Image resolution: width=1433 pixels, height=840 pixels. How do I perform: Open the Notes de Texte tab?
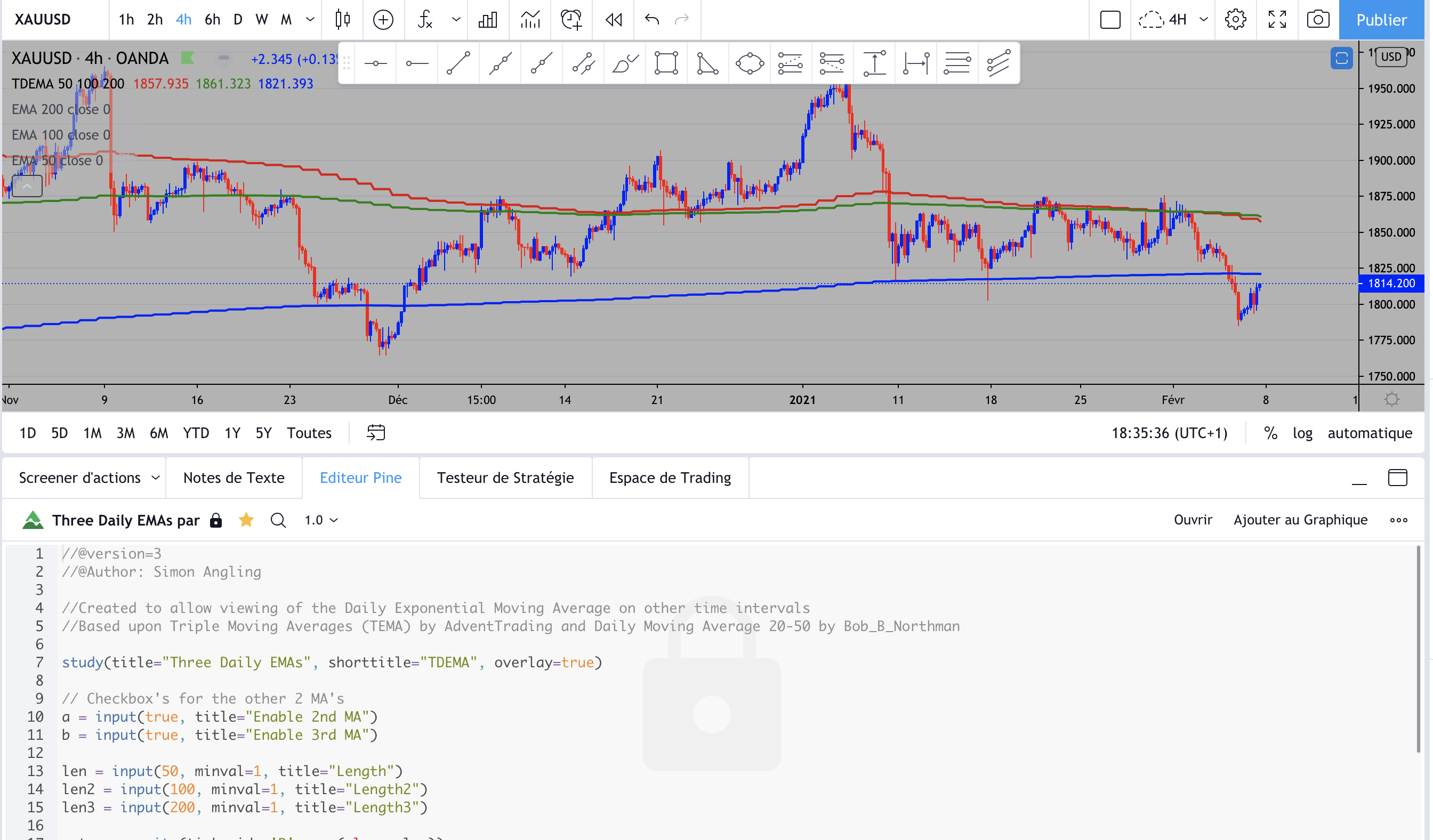click(x=234, y=478)
